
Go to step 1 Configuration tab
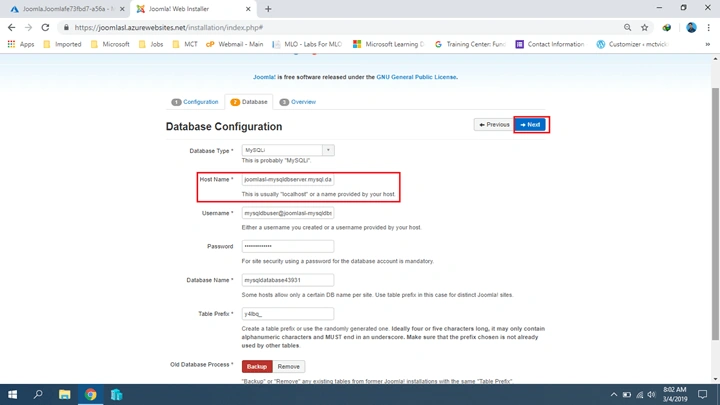[195, 102]
